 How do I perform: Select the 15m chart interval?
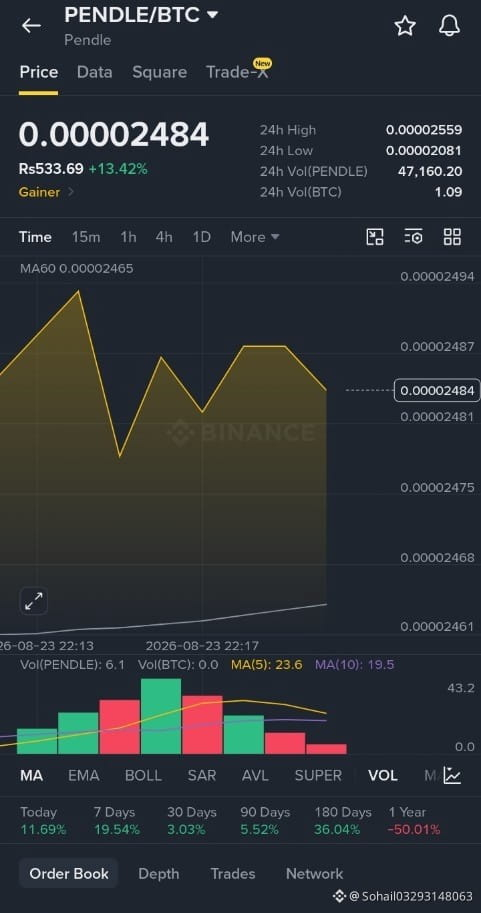pyautogui.click(x=86, y=237)
